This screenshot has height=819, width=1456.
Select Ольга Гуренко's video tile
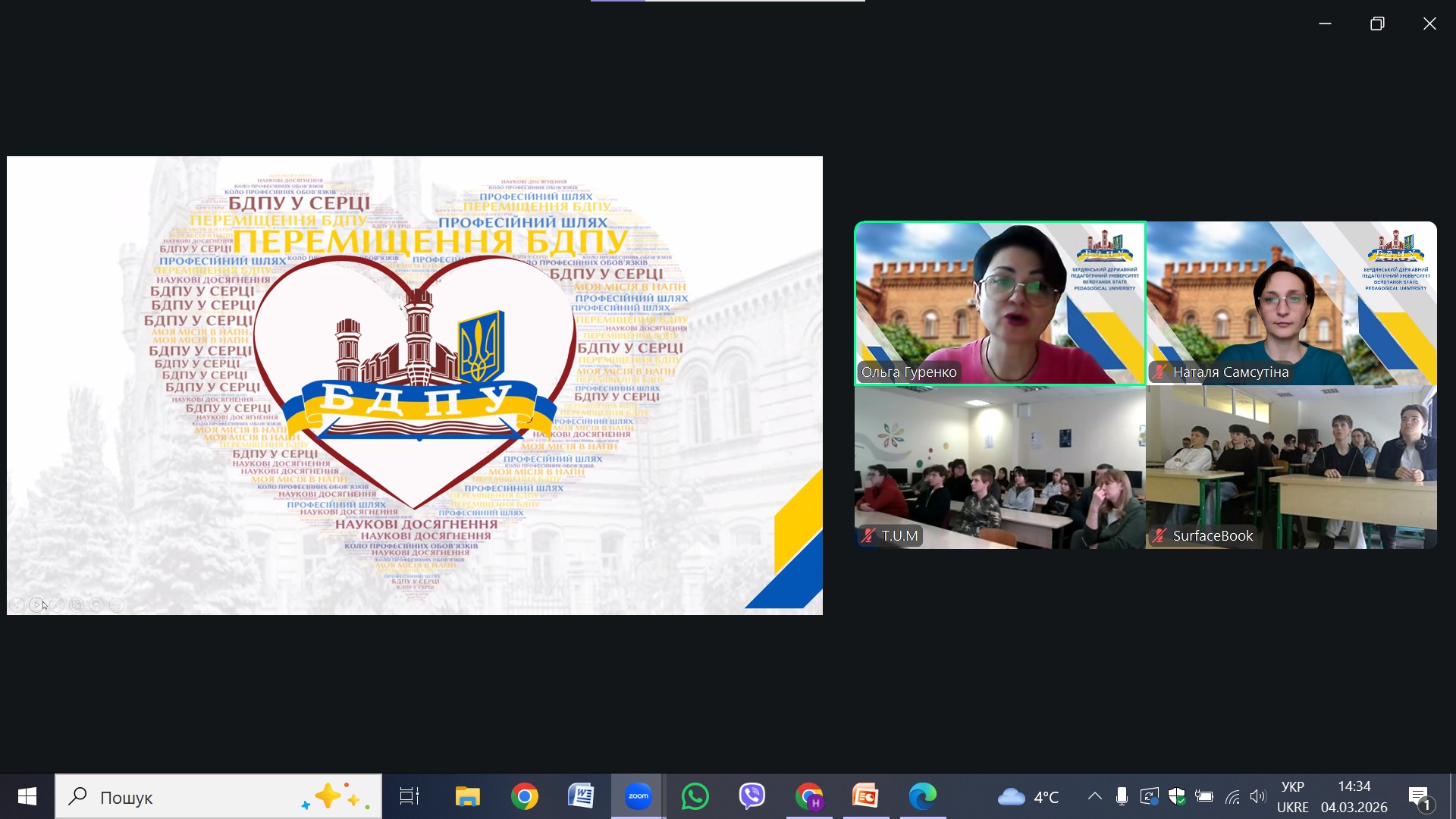click(x=999, y=303)
